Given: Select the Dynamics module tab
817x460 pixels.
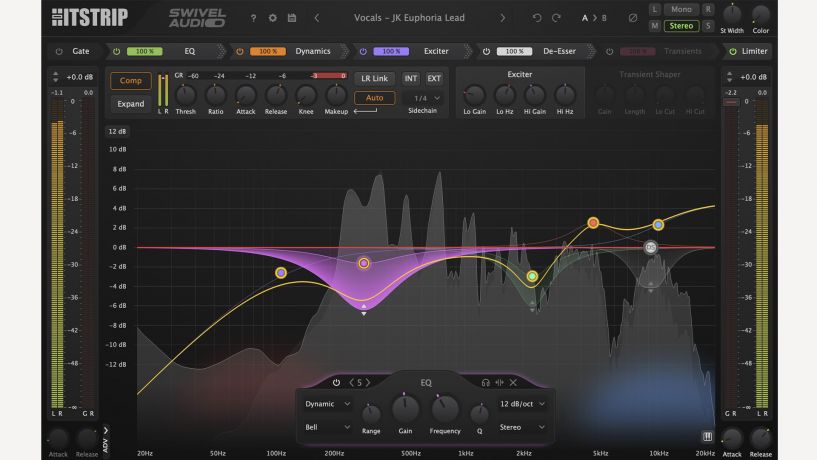Looking at the screenshot, I should click(x=312, y=51).
